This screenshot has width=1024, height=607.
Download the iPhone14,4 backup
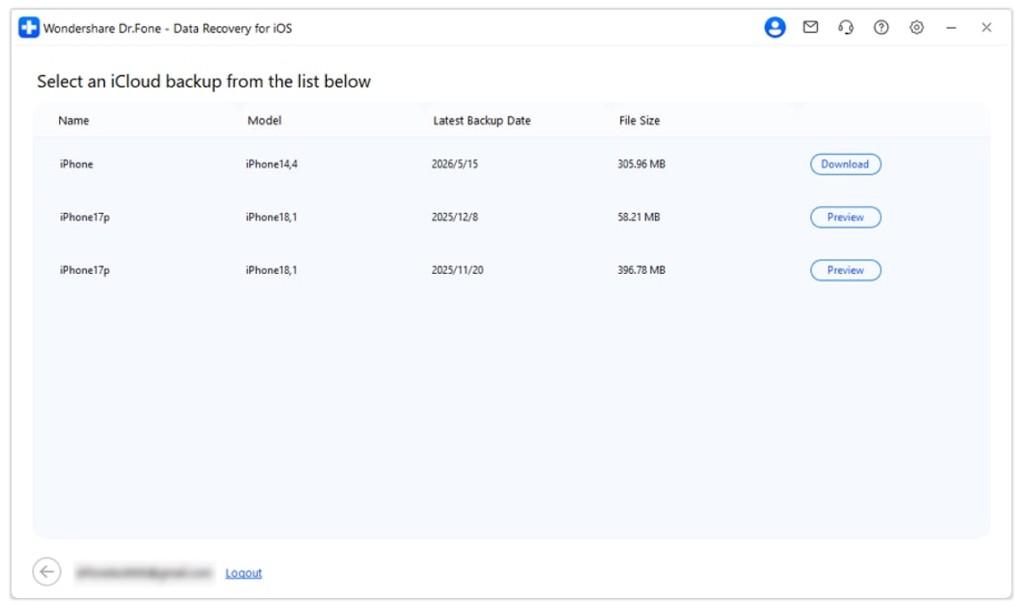846,164
